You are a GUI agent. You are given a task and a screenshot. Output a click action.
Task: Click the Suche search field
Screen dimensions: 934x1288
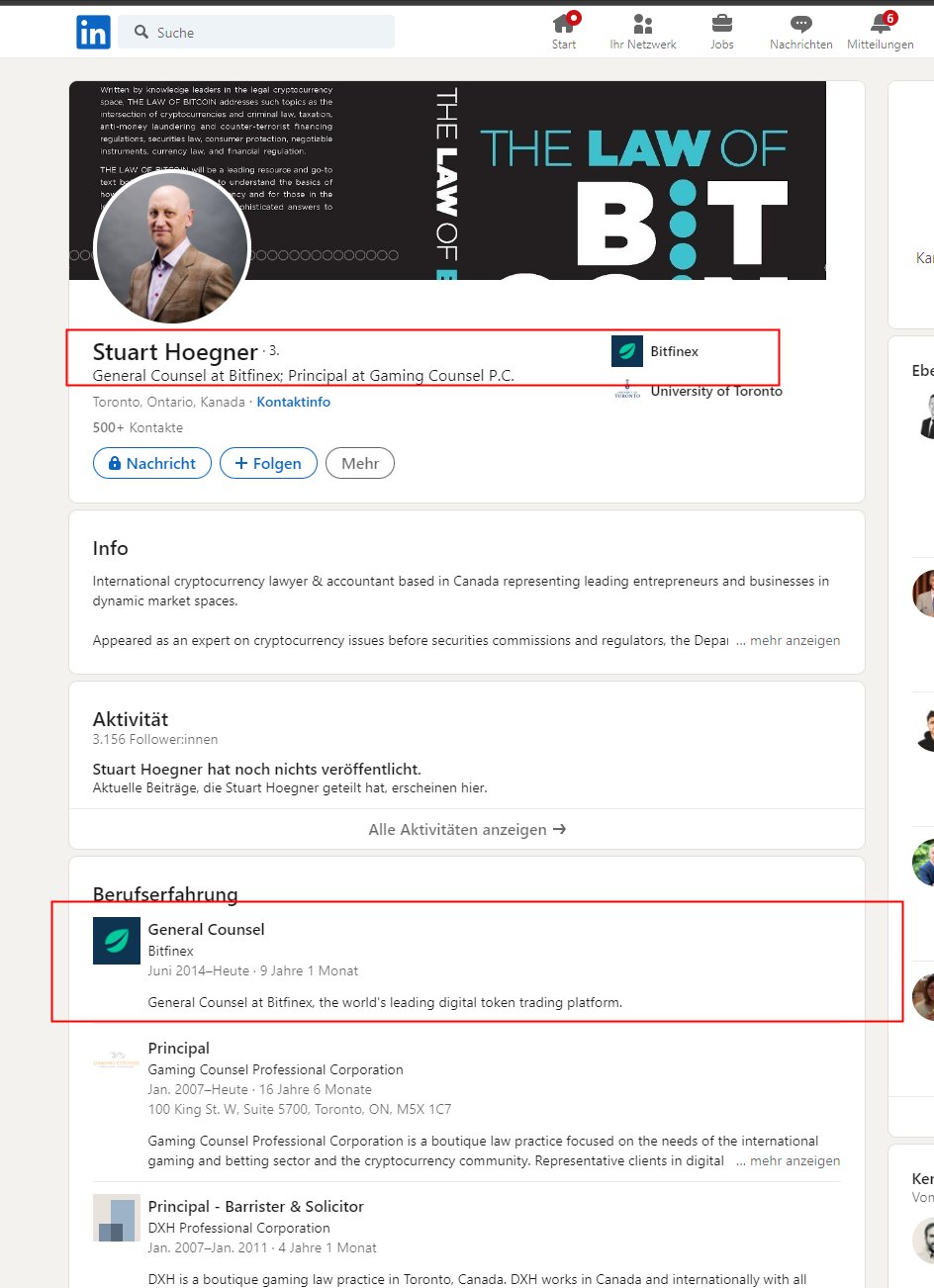click(256, 32)
